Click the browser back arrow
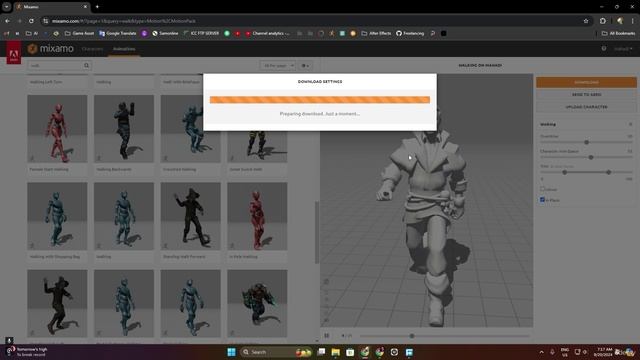The image size is (640, 360). click(7, 21)
